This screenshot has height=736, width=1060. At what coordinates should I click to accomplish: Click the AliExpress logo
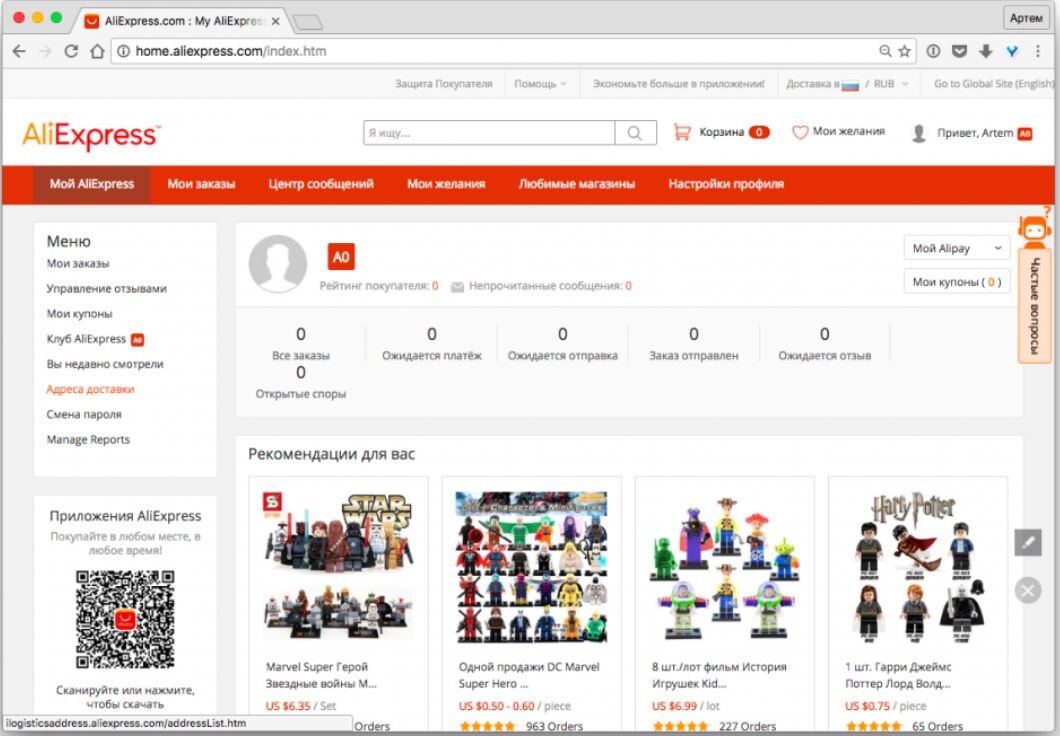click(x=91, y=135)
